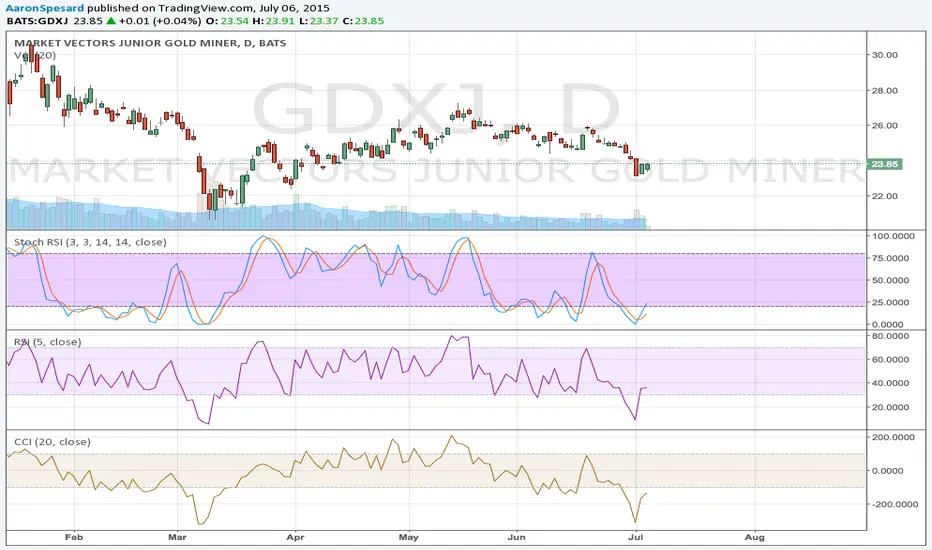Click the 200.0000 CCI axis label
The image size is (932, 550).
[x=893, y=437]
